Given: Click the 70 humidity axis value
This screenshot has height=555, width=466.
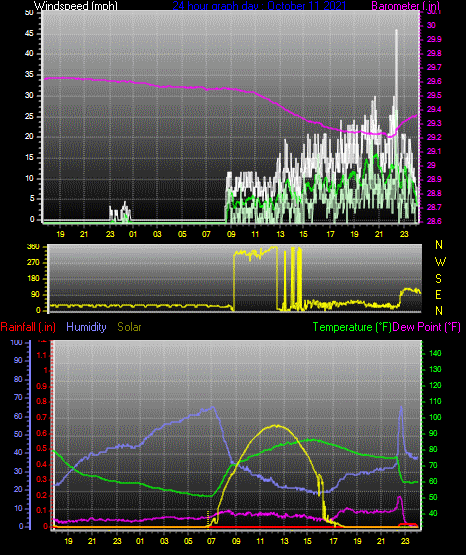Looking at the screenshot, I should pos(18,397).
